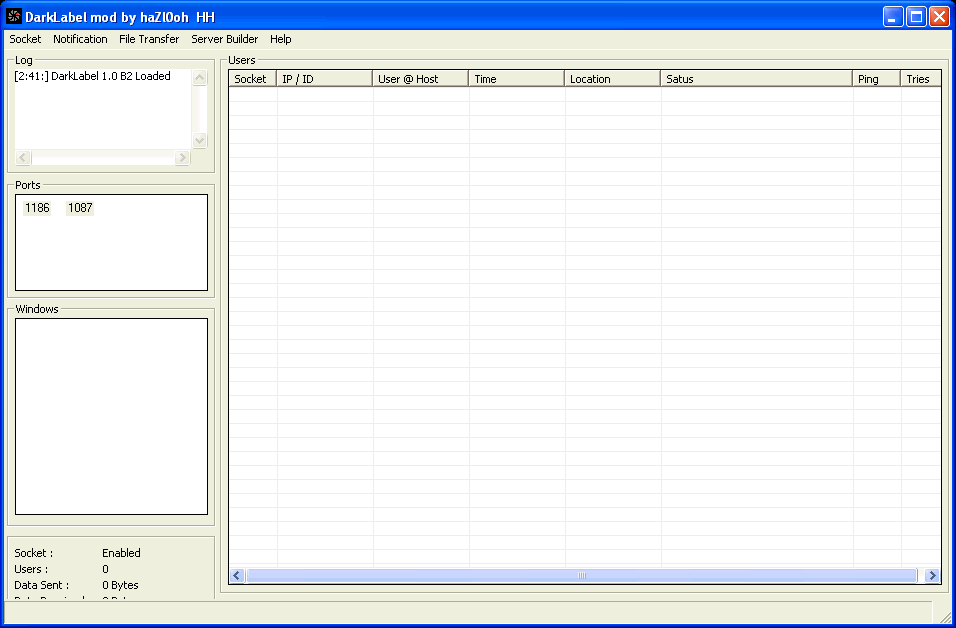This screenshot has height=628, width=956.
Task: Open the Socket menu
Action: (24, 39)
